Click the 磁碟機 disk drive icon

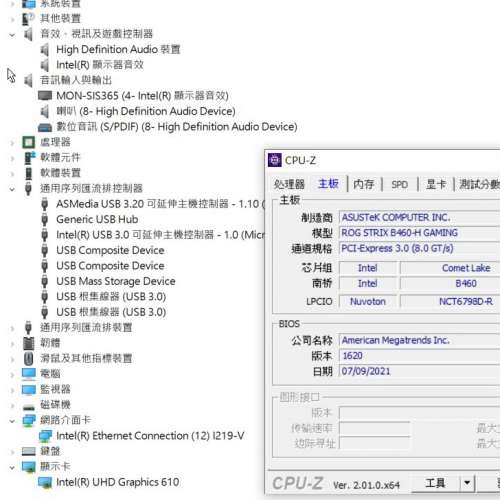(29, 407)
